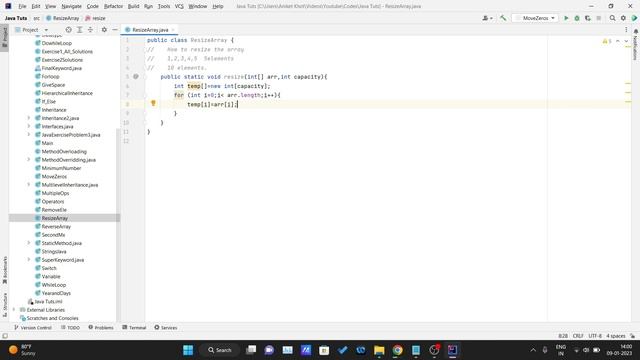Open the Edit menu
This screenshot has width=640, height=360.
click(x=36, y=6)
